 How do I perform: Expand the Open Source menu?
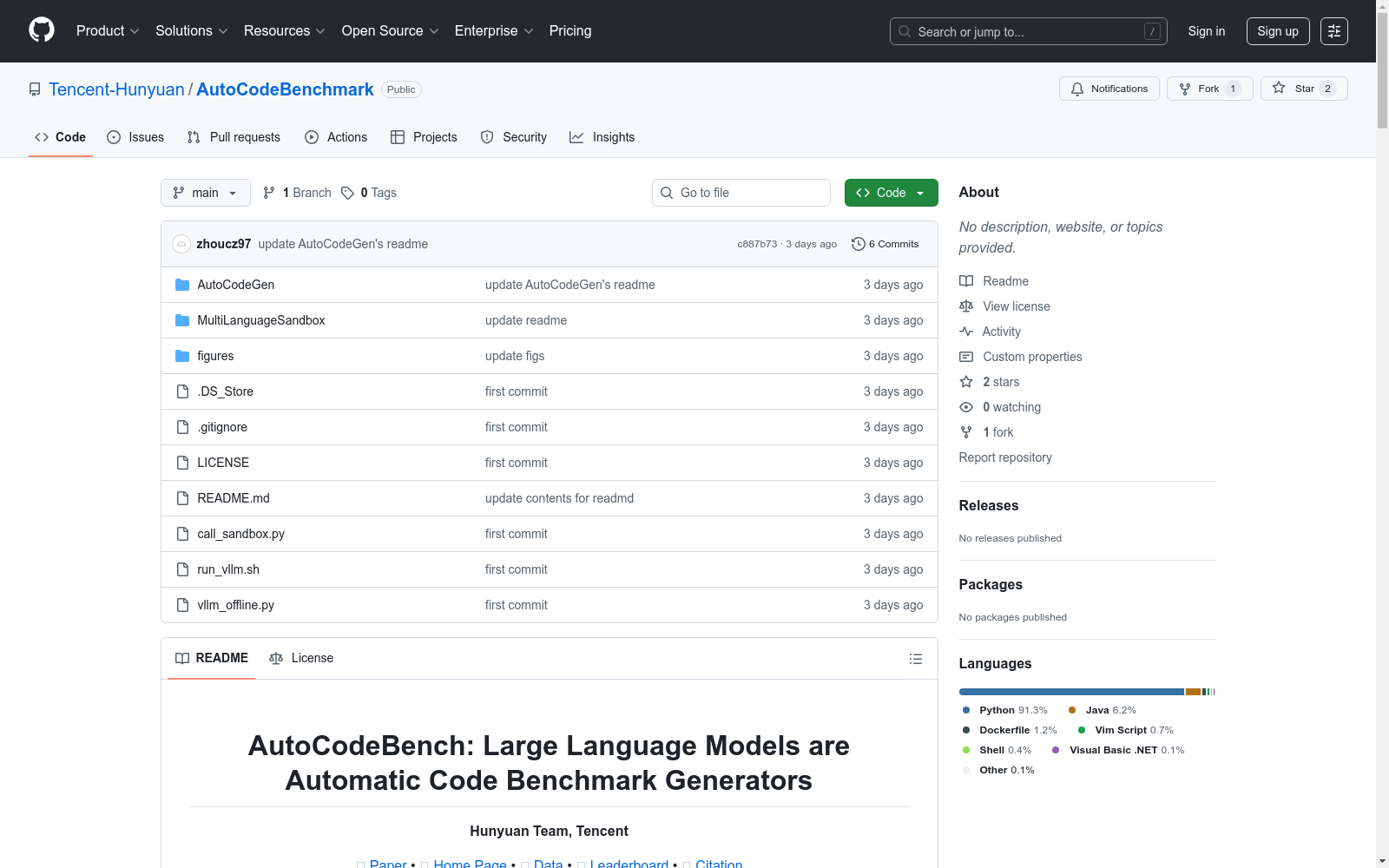point(391,31)
